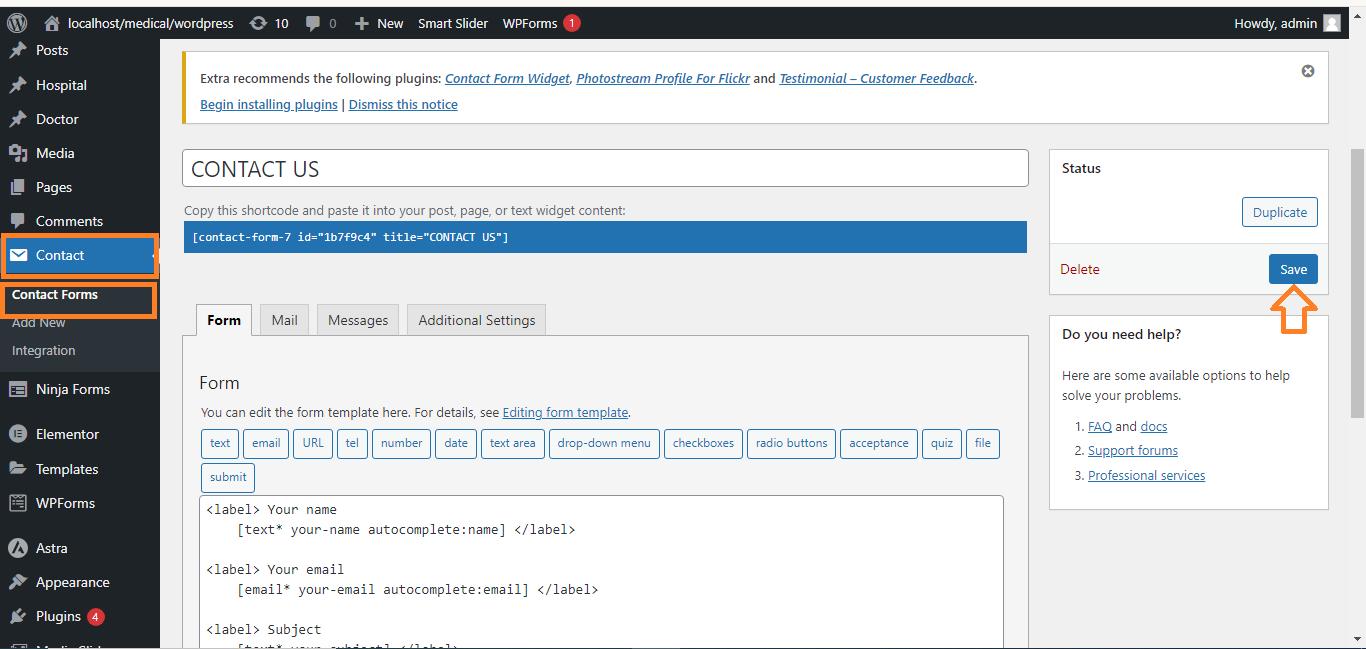Screen dimensions: 1366x649
Task: Open the Astra theme menu icon
Action: tap(18, 548)
